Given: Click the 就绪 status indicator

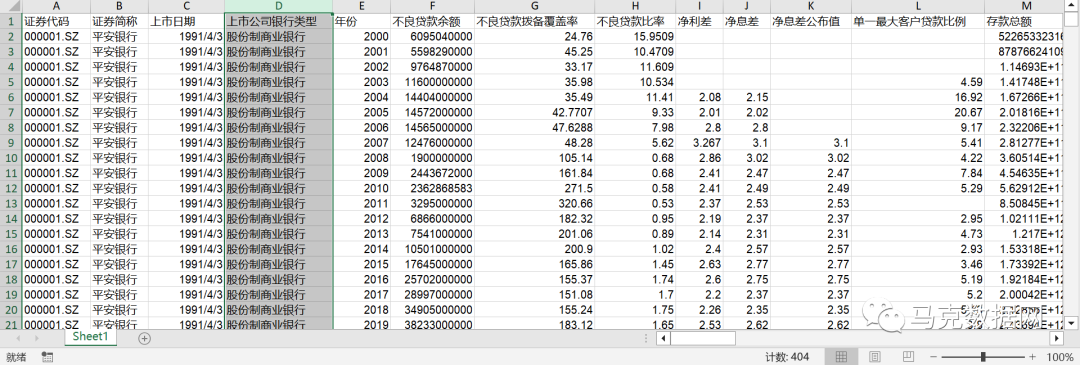Looking at the screenshot, I should coord(15,357).
